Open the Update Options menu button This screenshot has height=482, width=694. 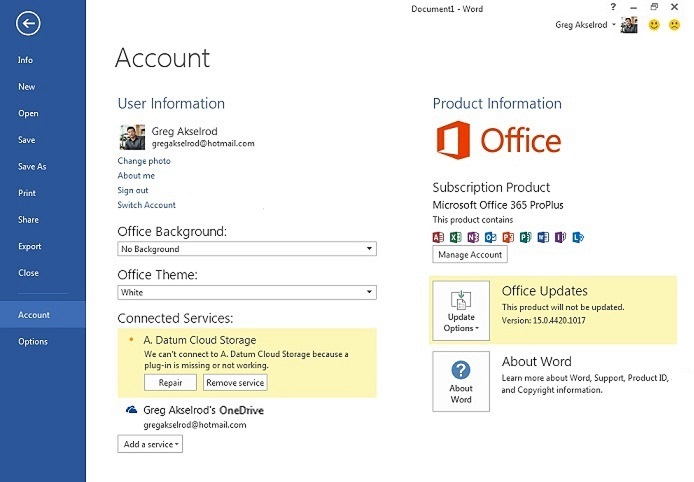461,311
